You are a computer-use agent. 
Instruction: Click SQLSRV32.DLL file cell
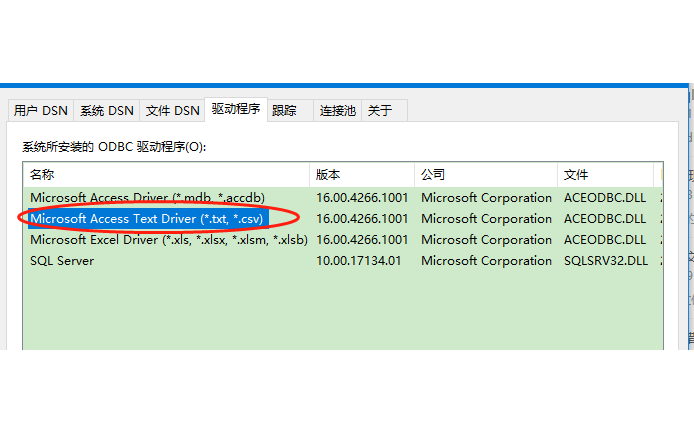tap(606, 261)
